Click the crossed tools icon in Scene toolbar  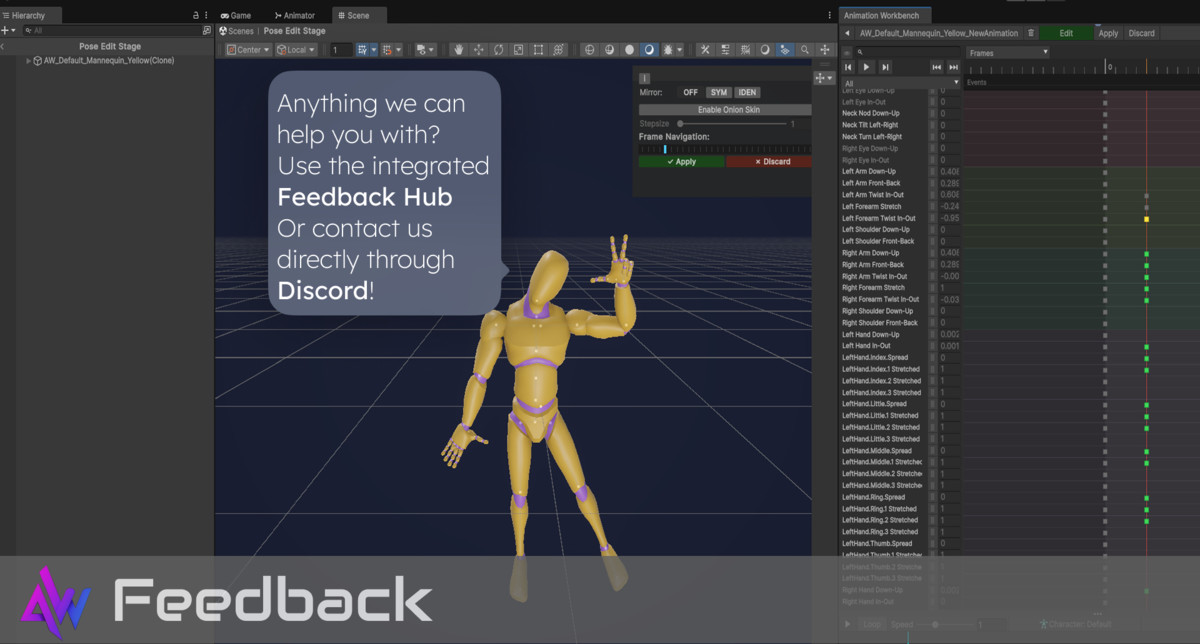click(705, 50)
